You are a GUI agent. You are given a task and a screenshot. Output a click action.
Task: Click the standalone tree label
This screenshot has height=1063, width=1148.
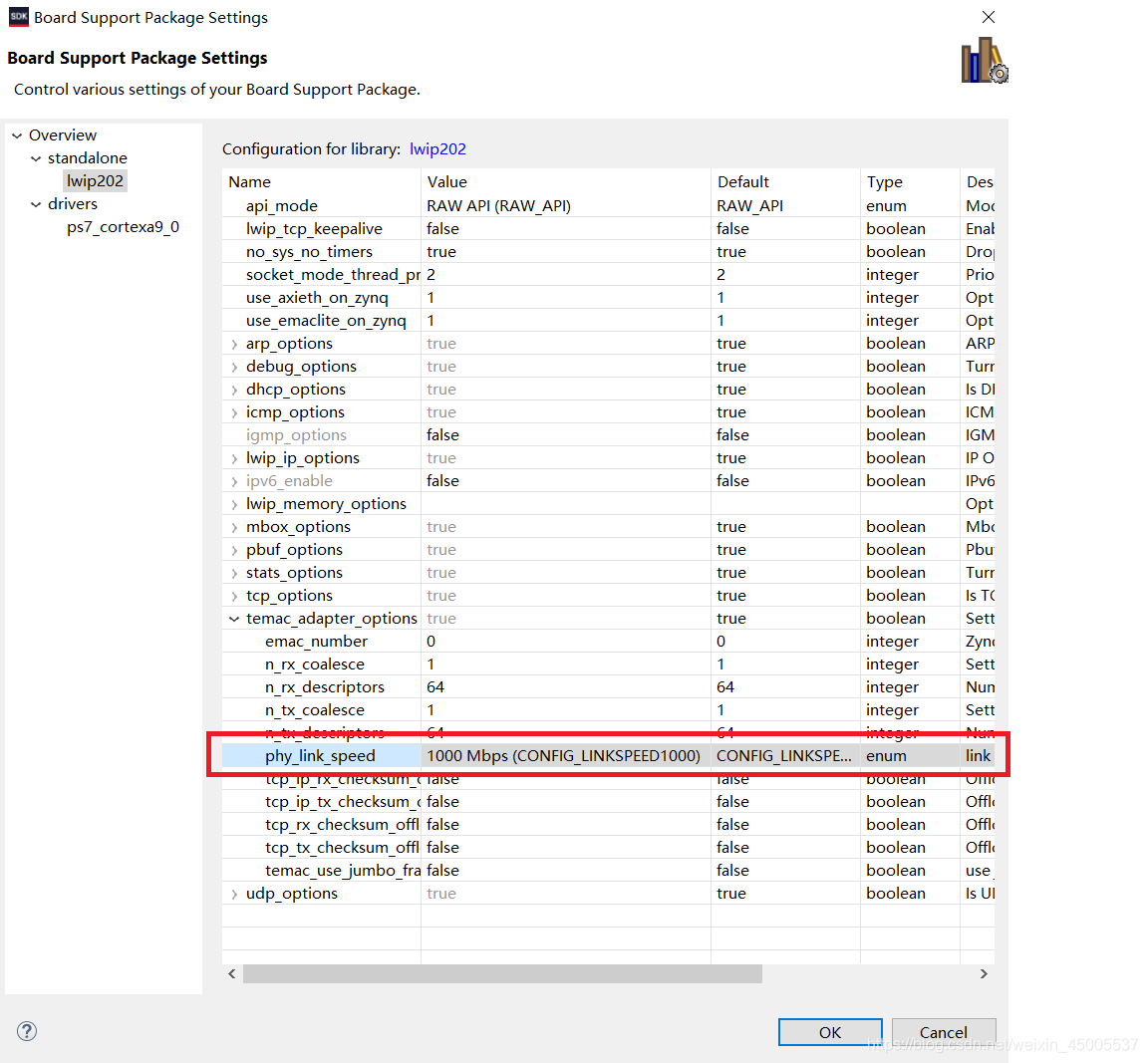87,158
